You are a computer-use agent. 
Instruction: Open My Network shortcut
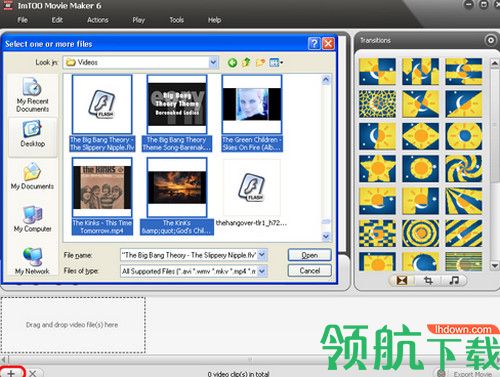(x=32, y=261)
